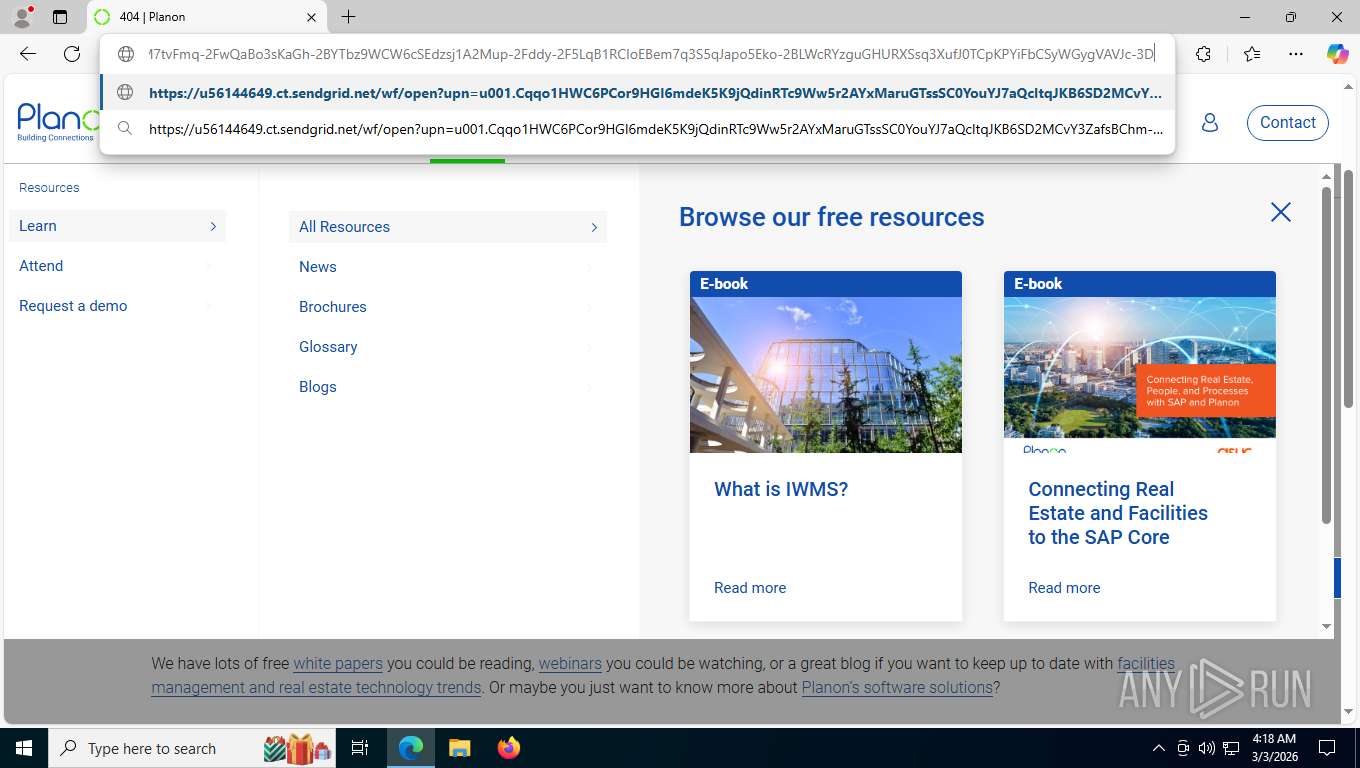Click the address bar URL field
Image resolution: width=1360 pixels, height=768 pixels.
click(650, 54)
